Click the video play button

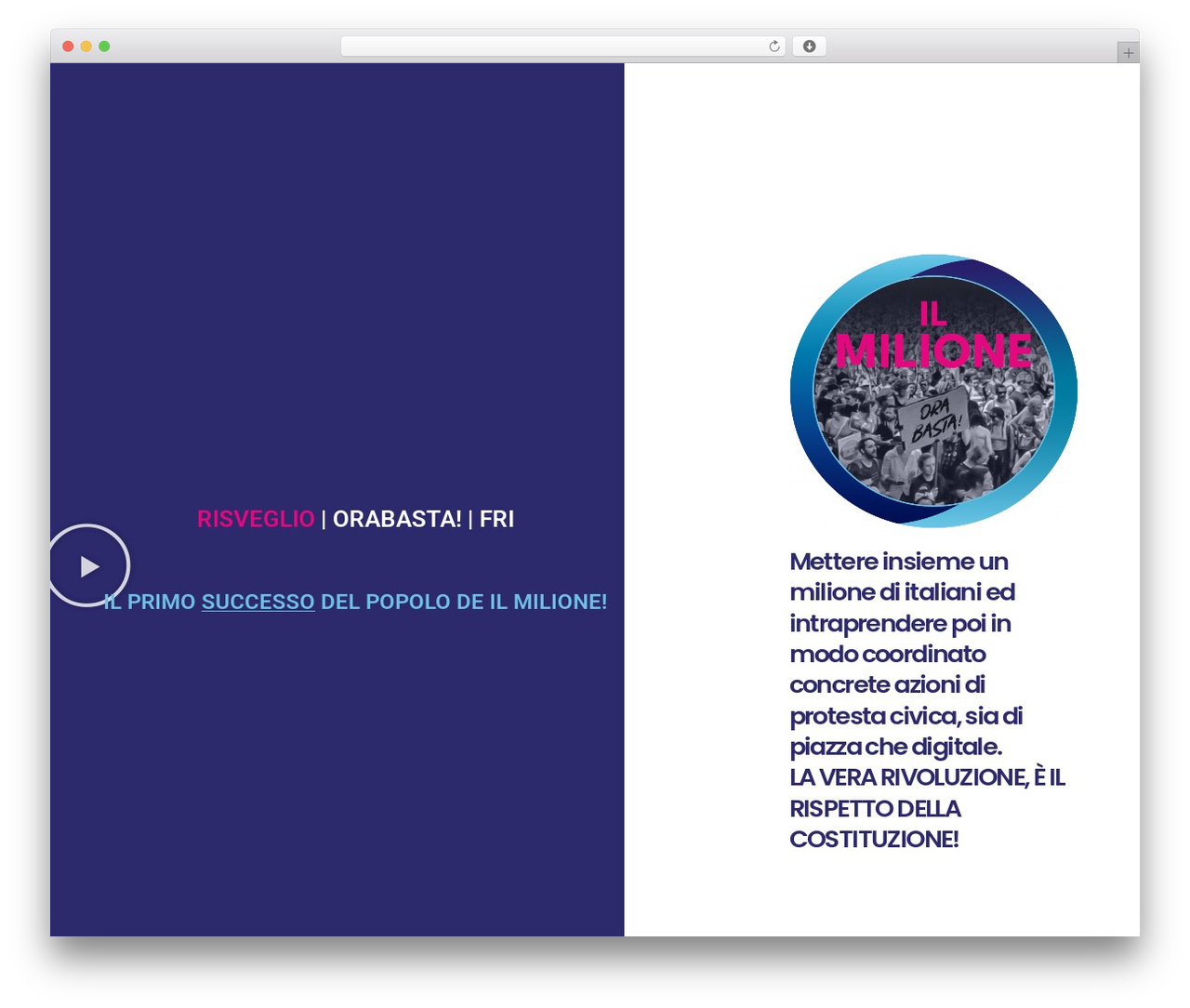click(x=88, y=565)
